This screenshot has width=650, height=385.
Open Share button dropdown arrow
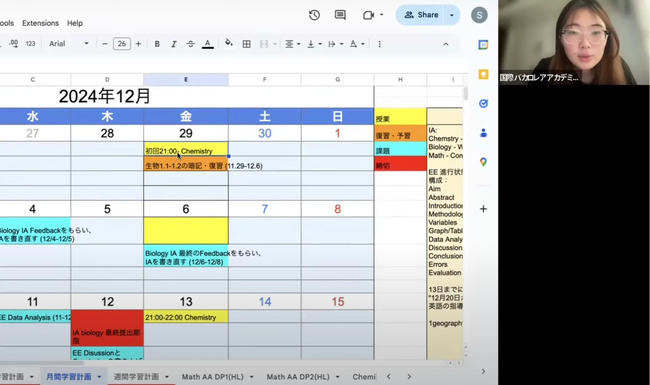(452, 15)
